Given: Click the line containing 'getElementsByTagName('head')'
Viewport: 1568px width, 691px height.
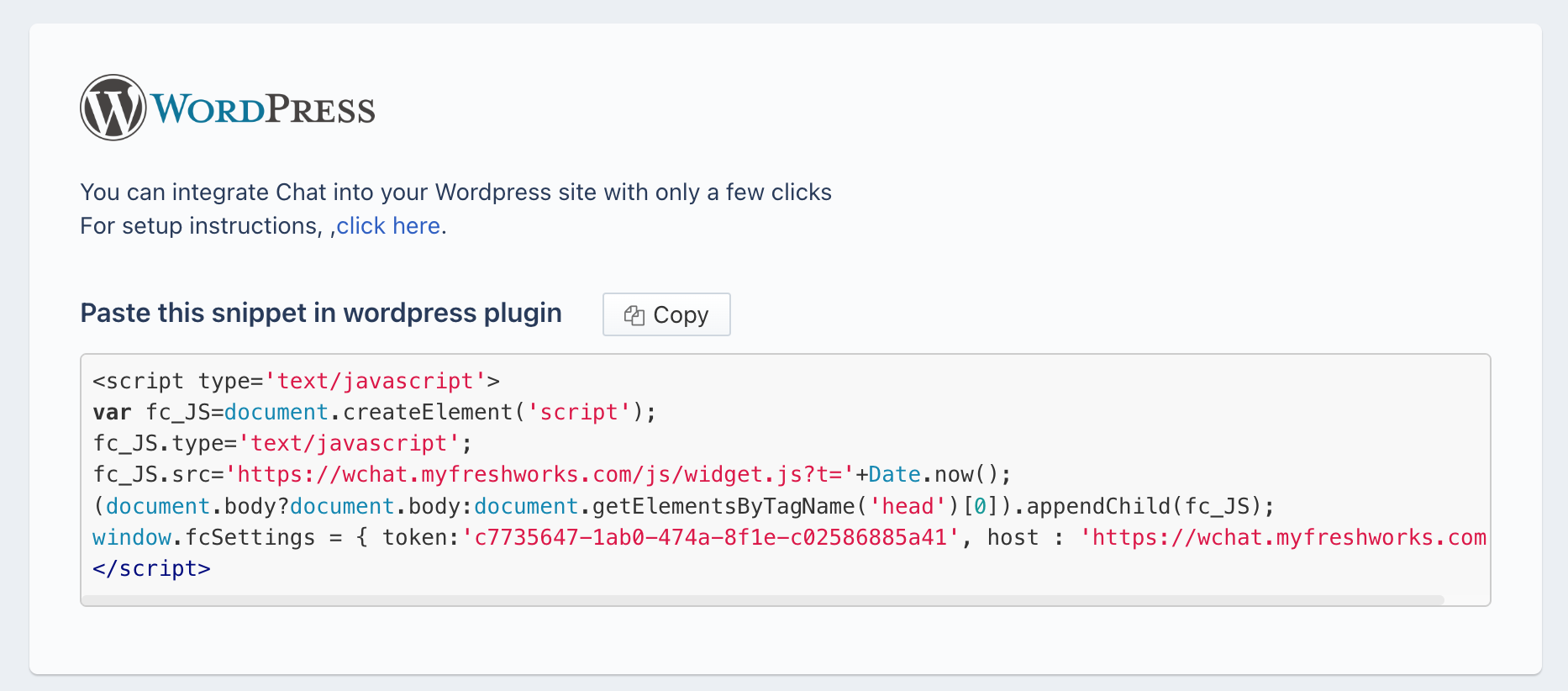Looking at the screenshot, I should click(684, 506).
